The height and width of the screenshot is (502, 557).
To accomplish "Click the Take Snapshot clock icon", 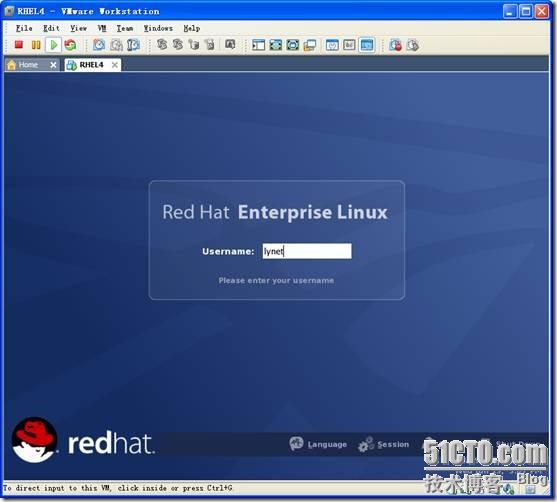I will (99, 45).
